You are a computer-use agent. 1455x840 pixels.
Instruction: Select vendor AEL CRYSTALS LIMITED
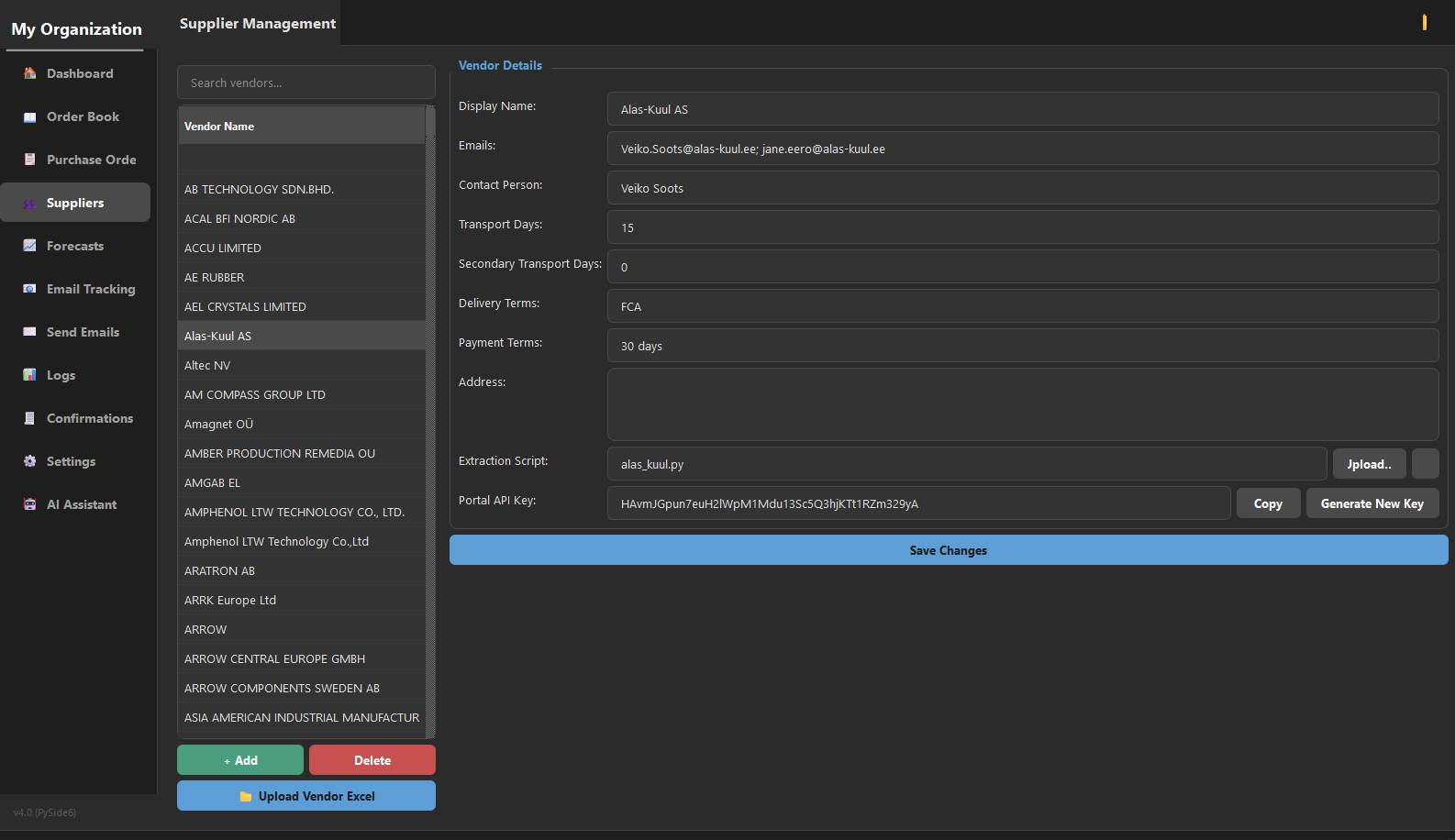click(x=302, y=306)
